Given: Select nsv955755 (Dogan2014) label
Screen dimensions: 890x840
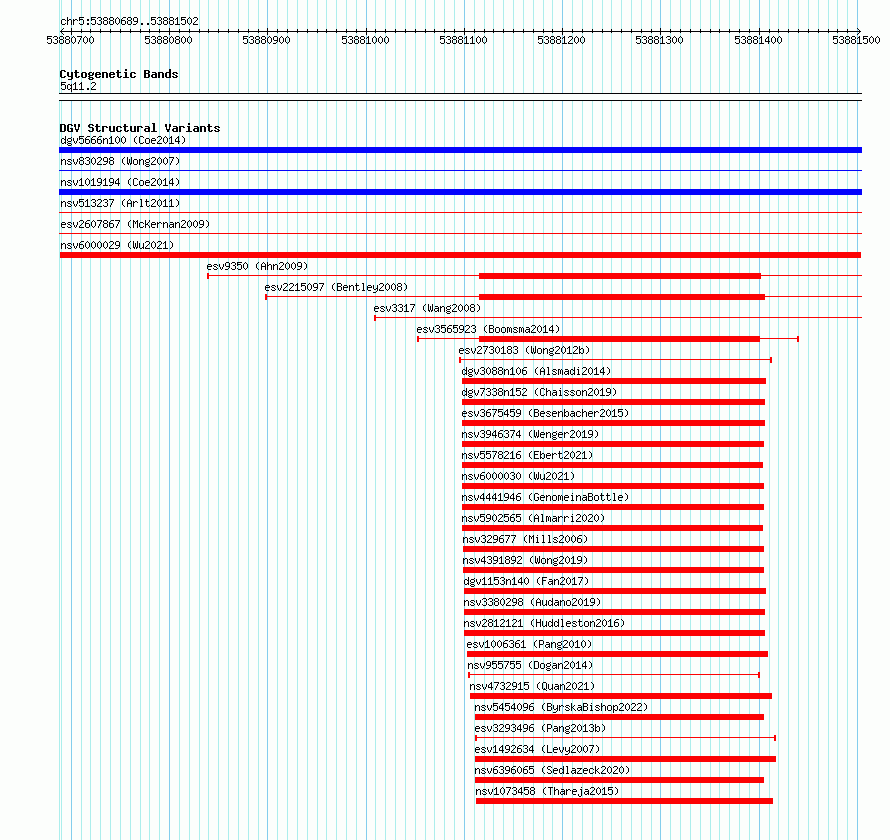Looking at the screenshot, I should point(530,665).
